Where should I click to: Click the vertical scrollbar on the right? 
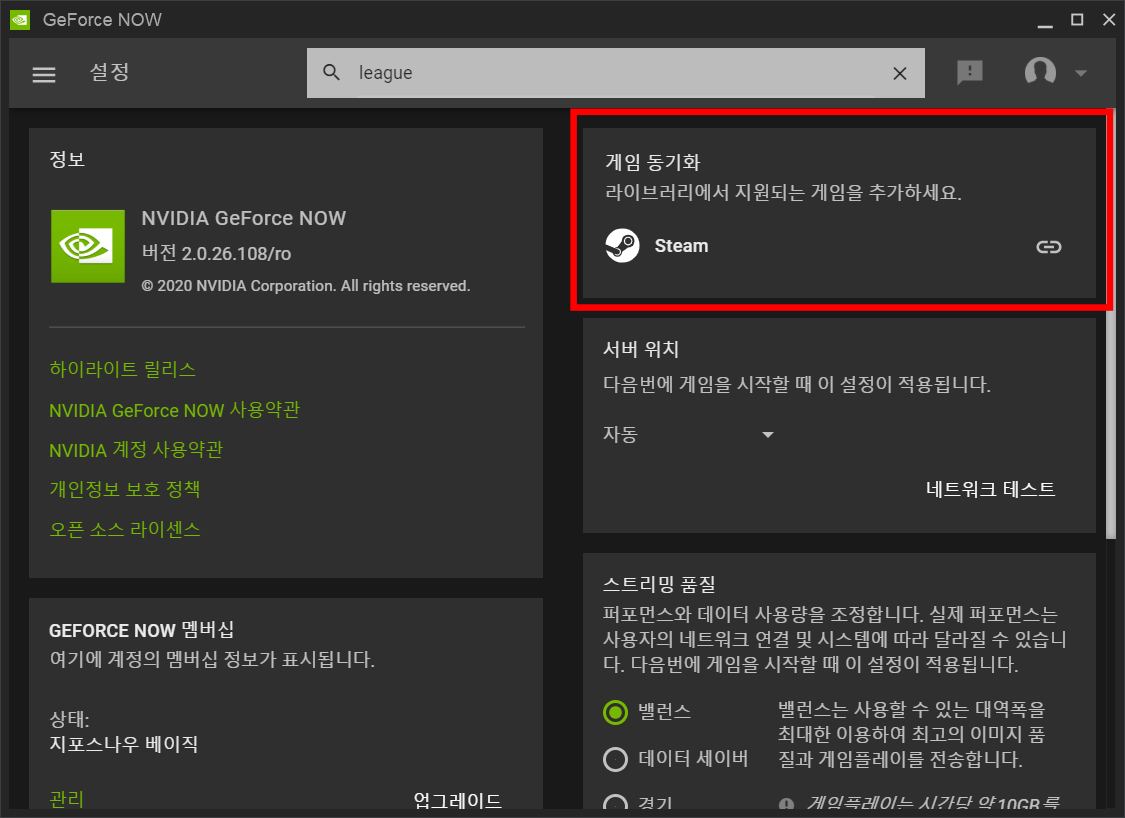tap(1111, 323)
